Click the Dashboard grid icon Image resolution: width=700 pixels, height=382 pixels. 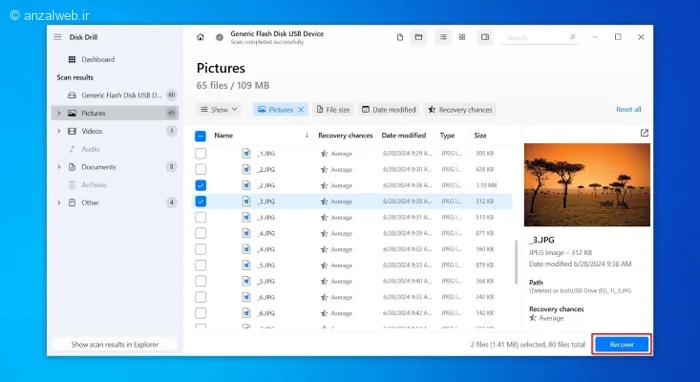[72, 59]
